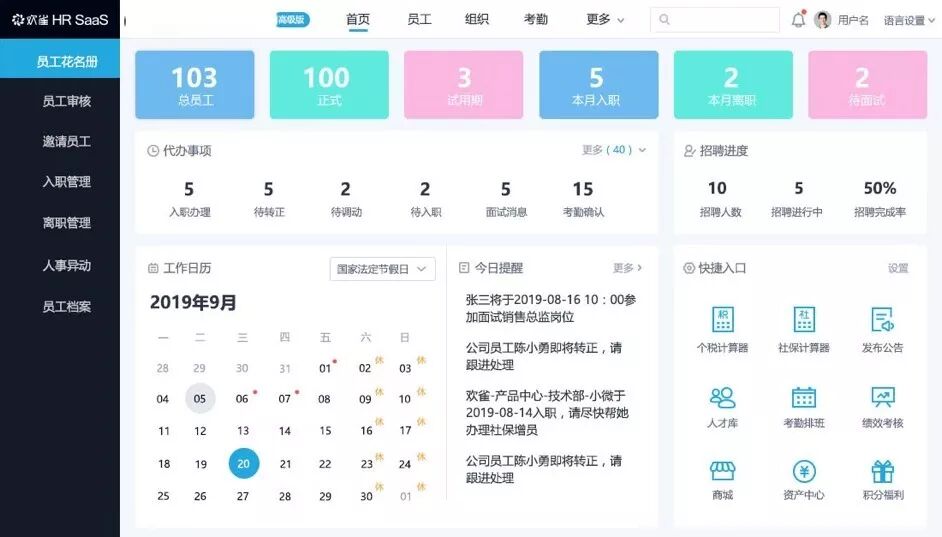Open the 2 本月离职 card
This screenshot has width=942, height=537.
[733, 85]
